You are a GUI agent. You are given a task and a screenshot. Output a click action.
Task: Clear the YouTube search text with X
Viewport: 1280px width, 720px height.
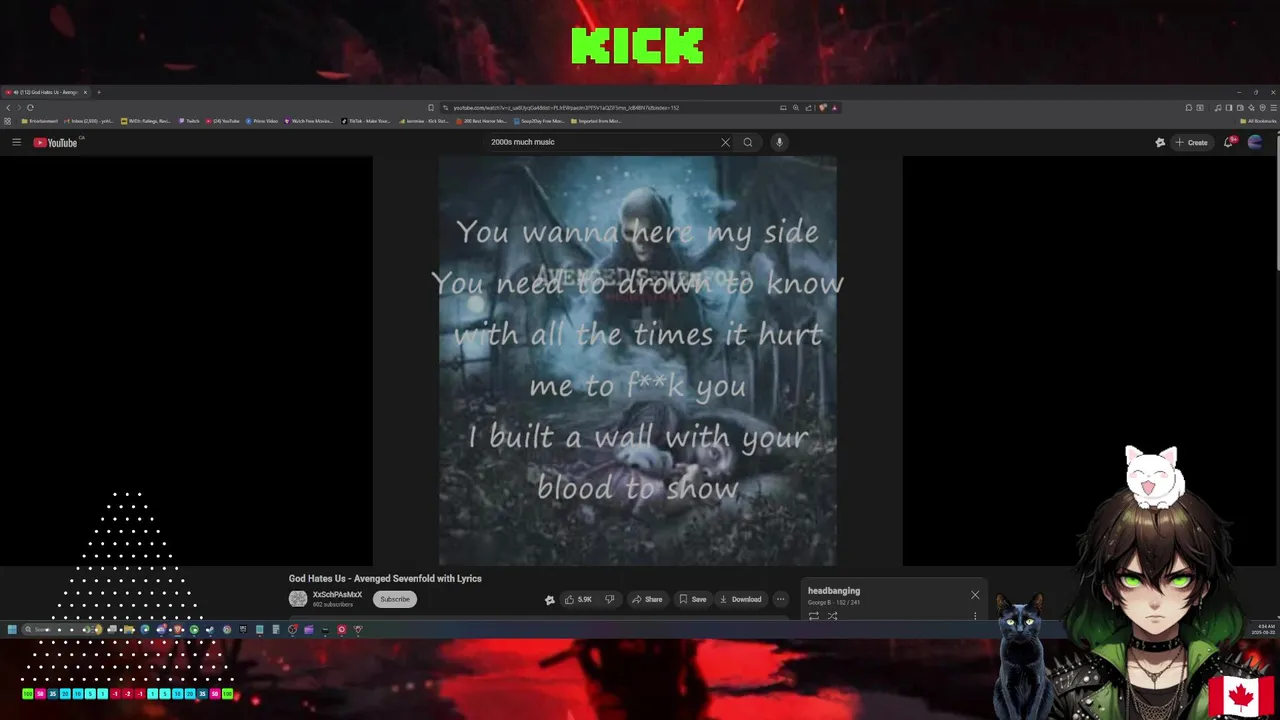click(x=725, y=142)
